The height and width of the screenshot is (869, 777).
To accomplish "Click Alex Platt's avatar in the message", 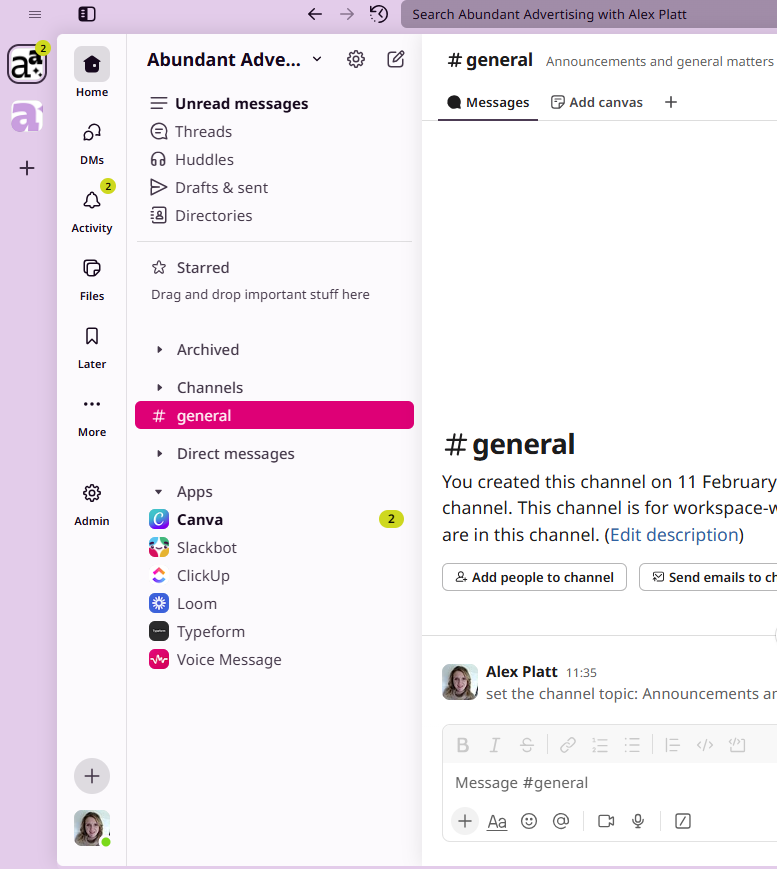I will pyautogui.click(x=460, y=682).
